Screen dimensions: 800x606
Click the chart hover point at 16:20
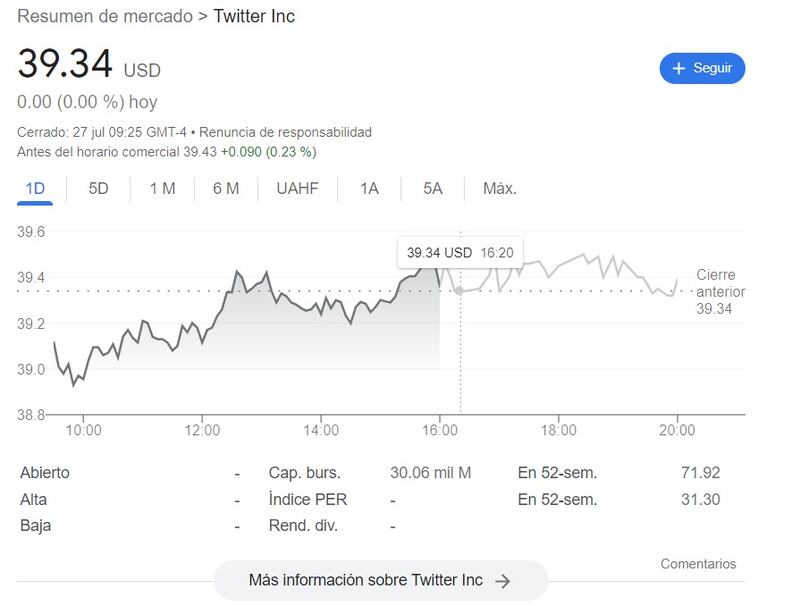coord(459,290)
